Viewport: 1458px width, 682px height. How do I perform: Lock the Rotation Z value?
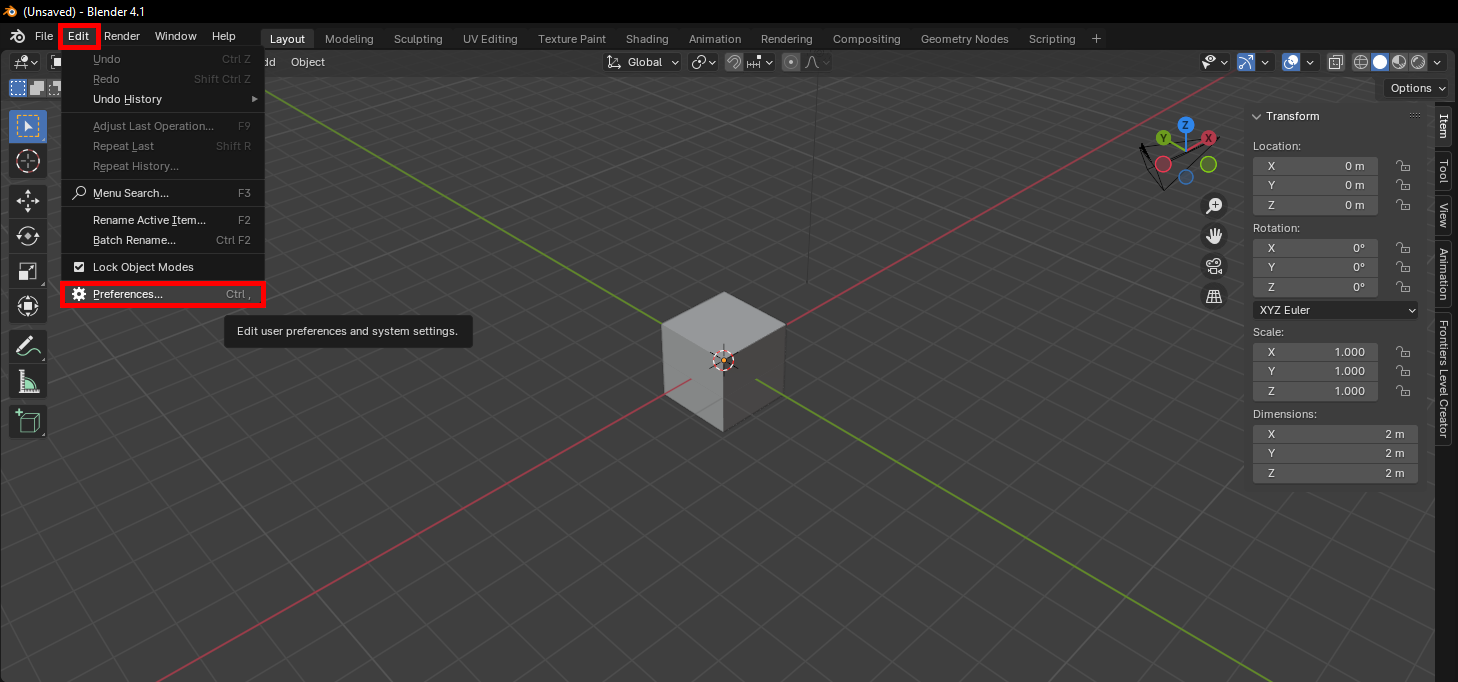tap(1403, 287)
